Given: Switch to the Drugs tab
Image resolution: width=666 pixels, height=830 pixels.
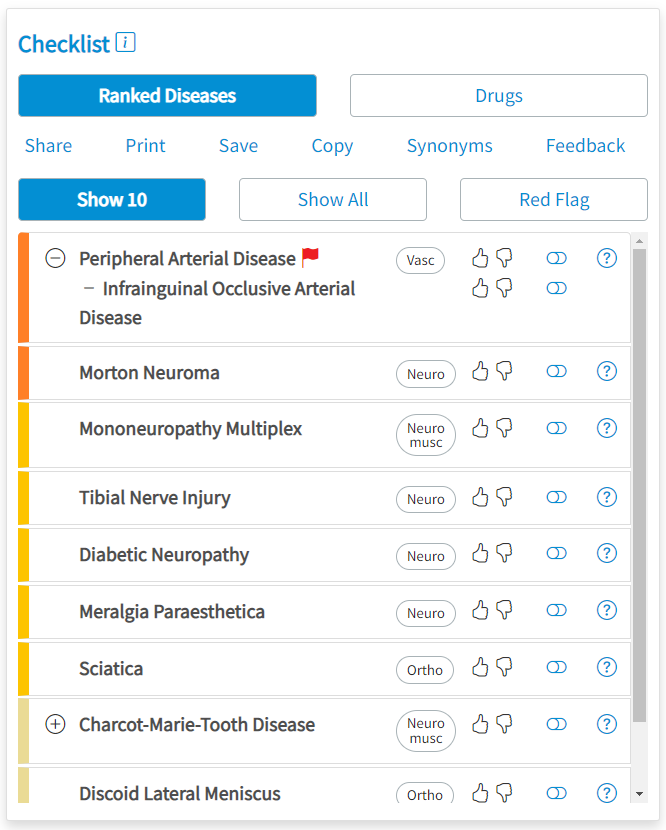Looking at the screenshot, I should tap(498, 96).
